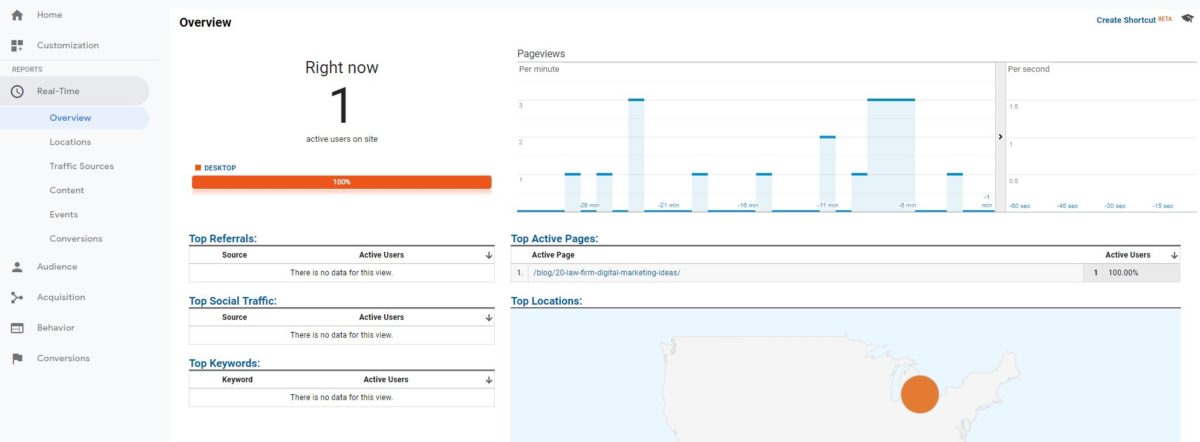
Task: Open the /blog/20-law-firm-digital-marketing-ideas/ page link
Action: pyautogui.click(x=607, y=273)
